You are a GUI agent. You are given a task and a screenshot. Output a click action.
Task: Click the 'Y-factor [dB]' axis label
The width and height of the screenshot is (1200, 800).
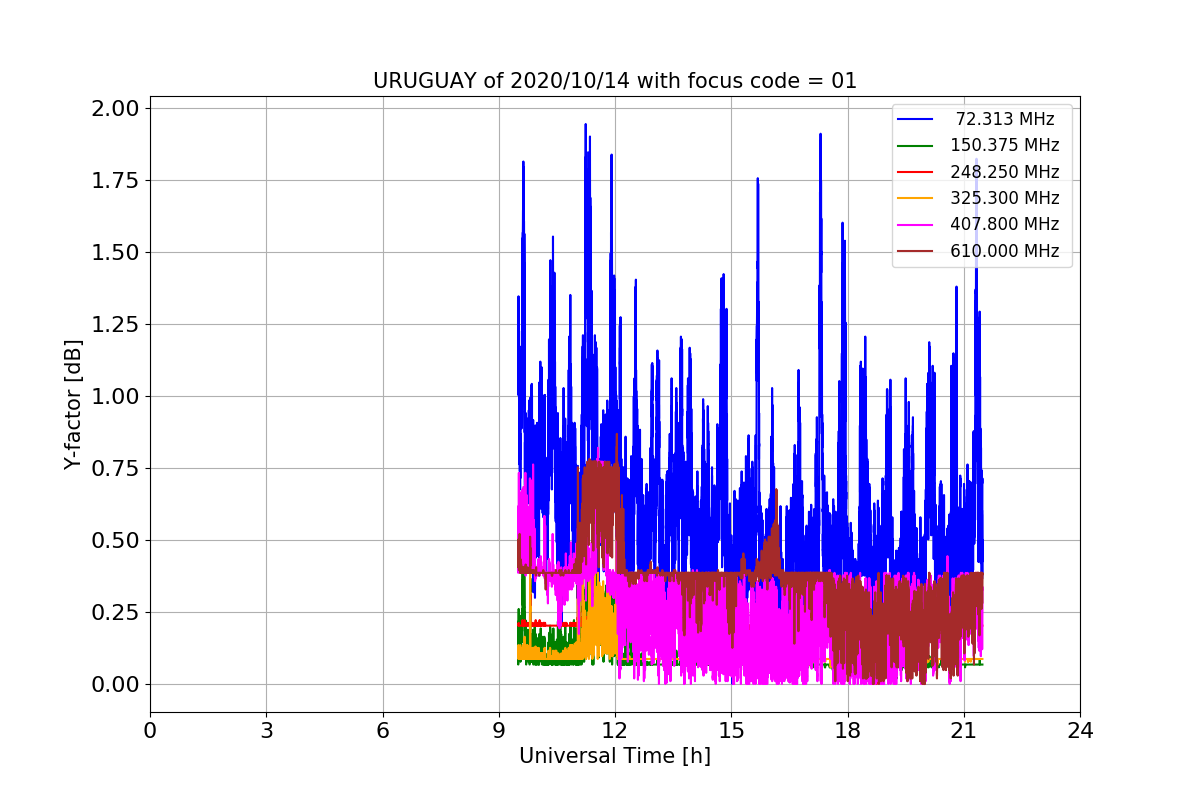(x=73, y=405)
